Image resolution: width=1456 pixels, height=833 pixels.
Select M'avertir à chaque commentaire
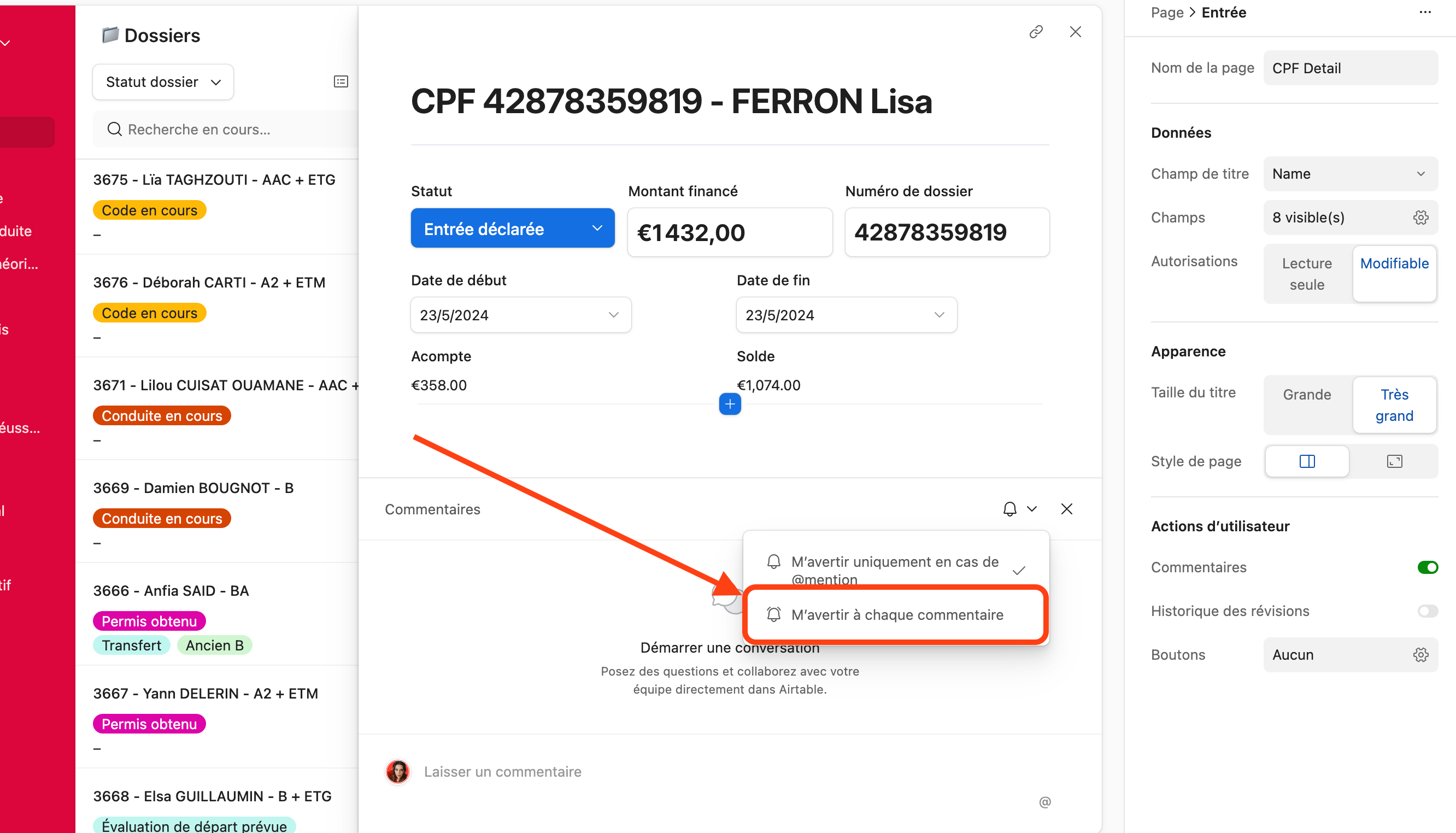pyautogui.click(x=895, y=614)
